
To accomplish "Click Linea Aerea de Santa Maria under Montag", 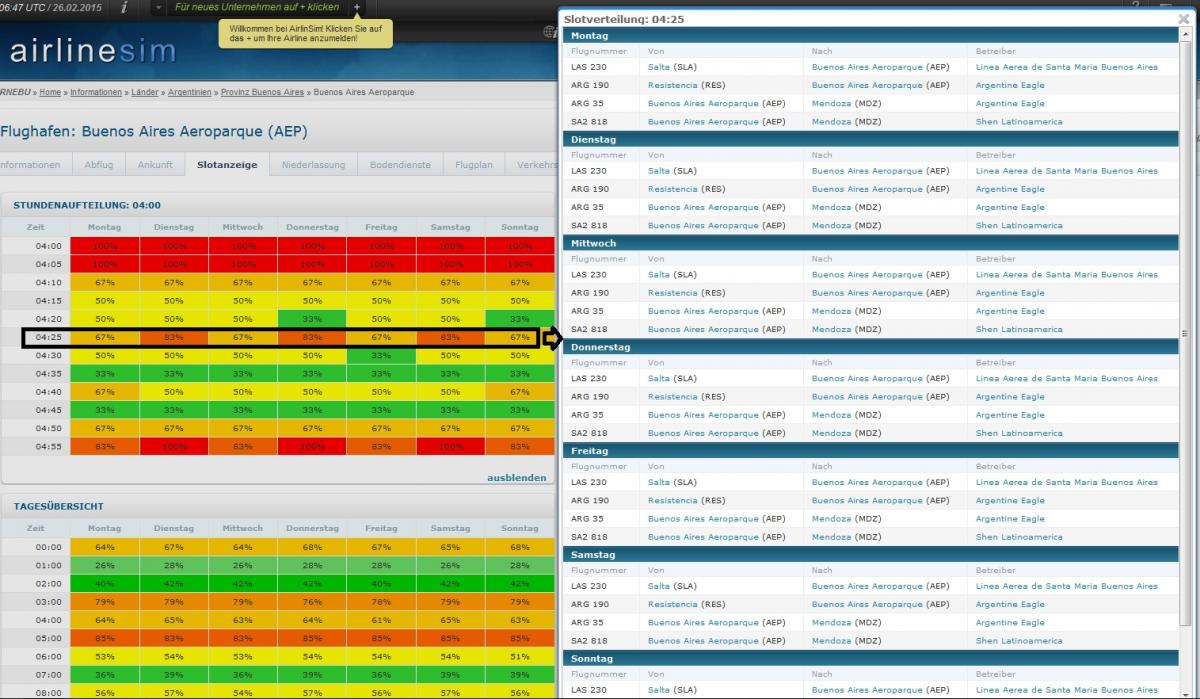I will 1066,67.
